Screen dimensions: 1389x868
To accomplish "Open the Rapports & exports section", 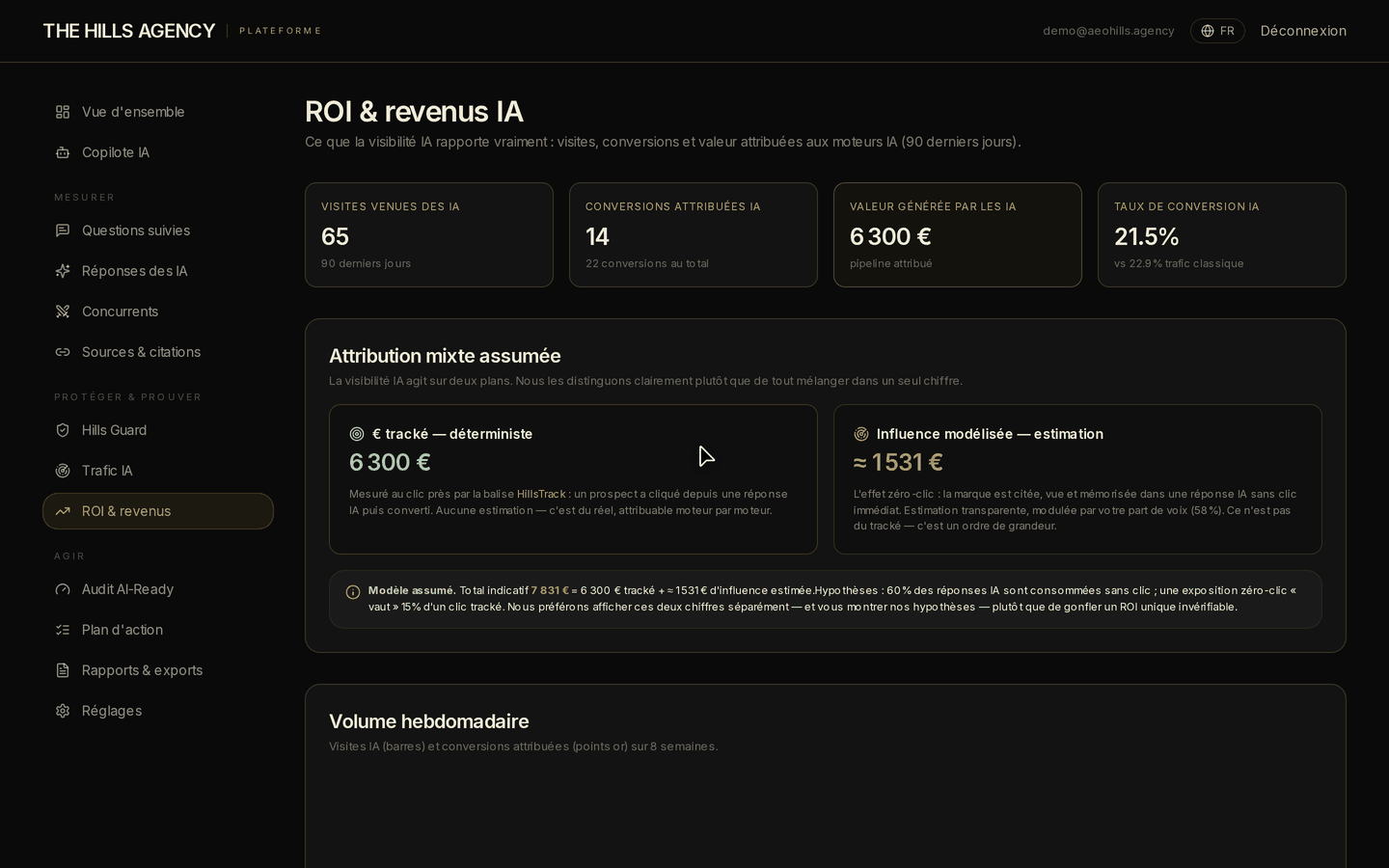I will tap(158, 670).
